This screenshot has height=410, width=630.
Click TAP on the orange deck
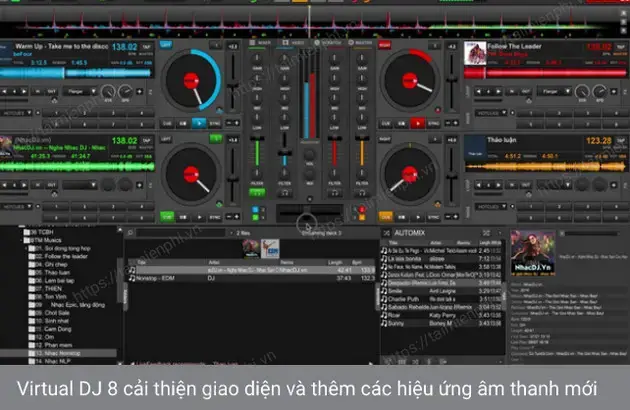pos(621,140)
